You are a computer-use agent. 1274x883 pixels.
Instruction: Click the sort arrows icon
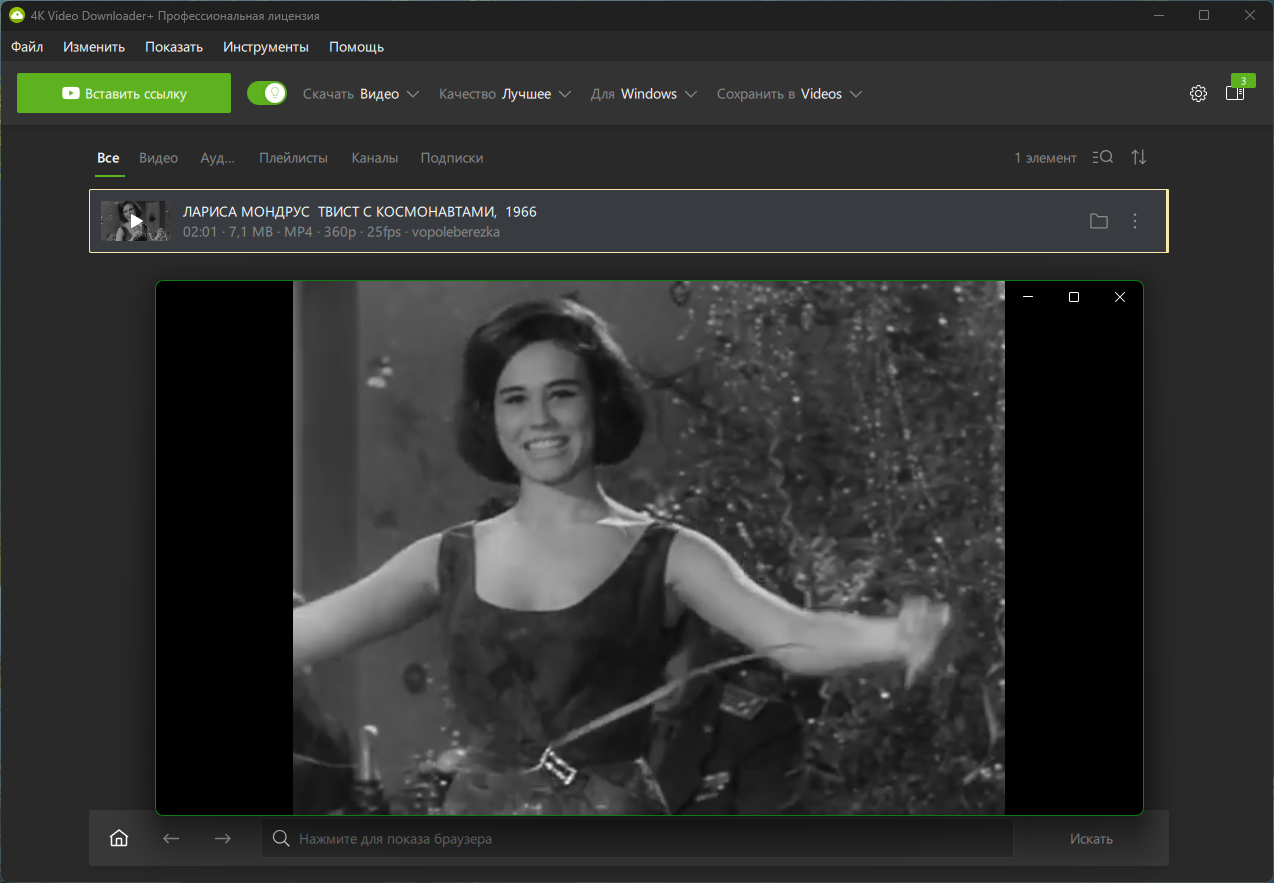click(x=1139, y=157)
